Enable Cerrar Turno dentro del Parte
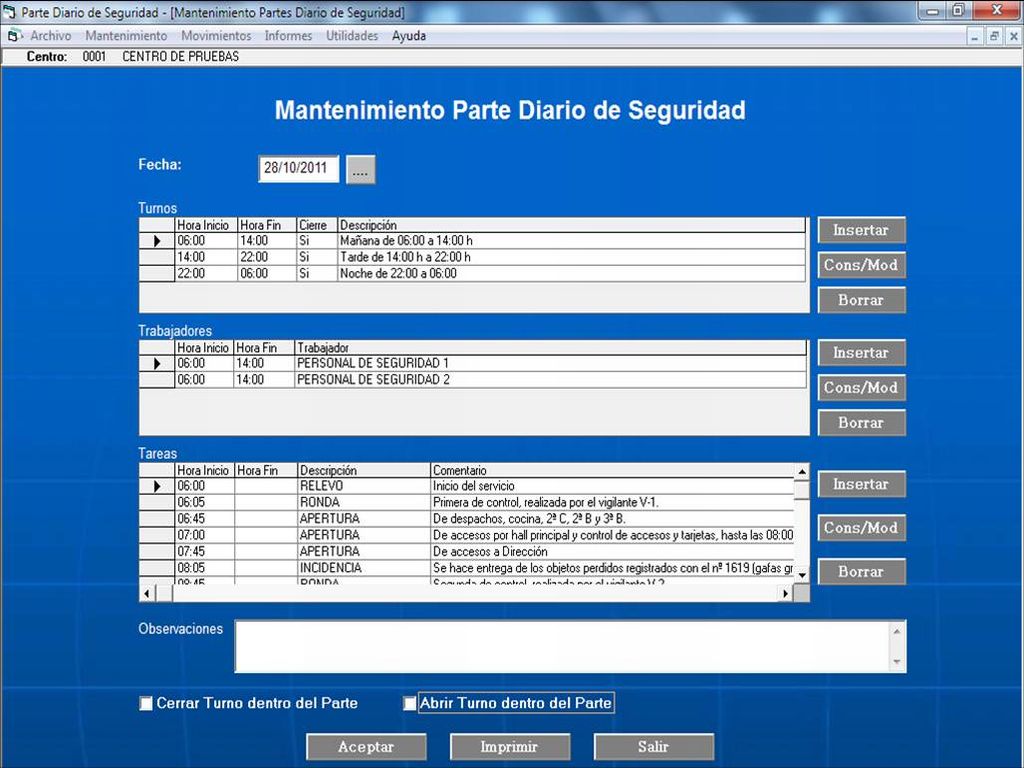This screenshot has width=1024, height=768. point(146,704)
